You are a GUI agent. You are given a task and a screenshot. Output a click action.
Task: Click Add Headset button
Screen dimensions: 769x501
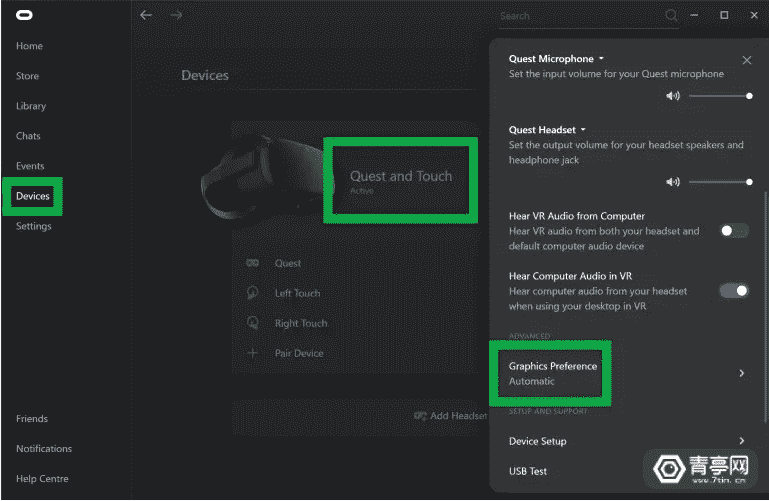click(x=451, y=416)
